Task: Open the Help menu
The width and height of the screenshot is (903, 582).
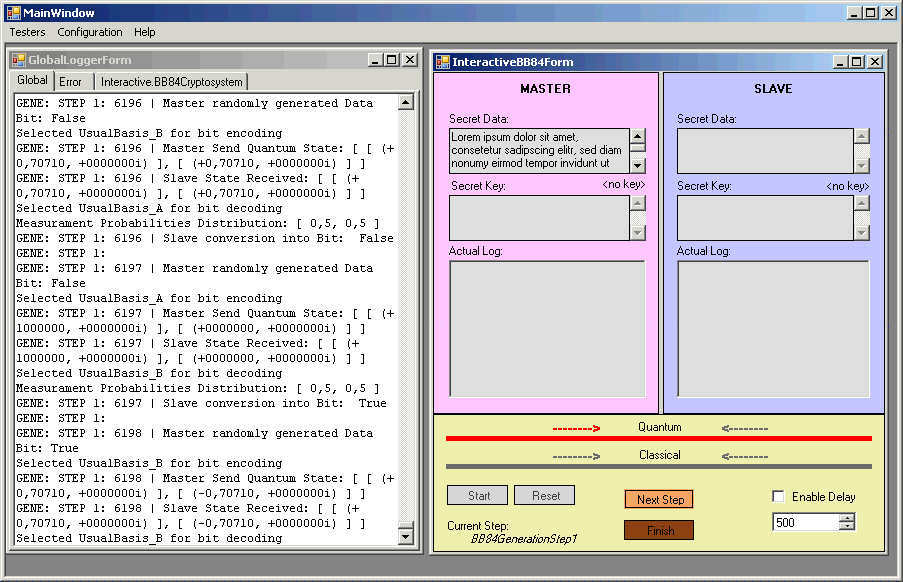Action: [145, 32]
